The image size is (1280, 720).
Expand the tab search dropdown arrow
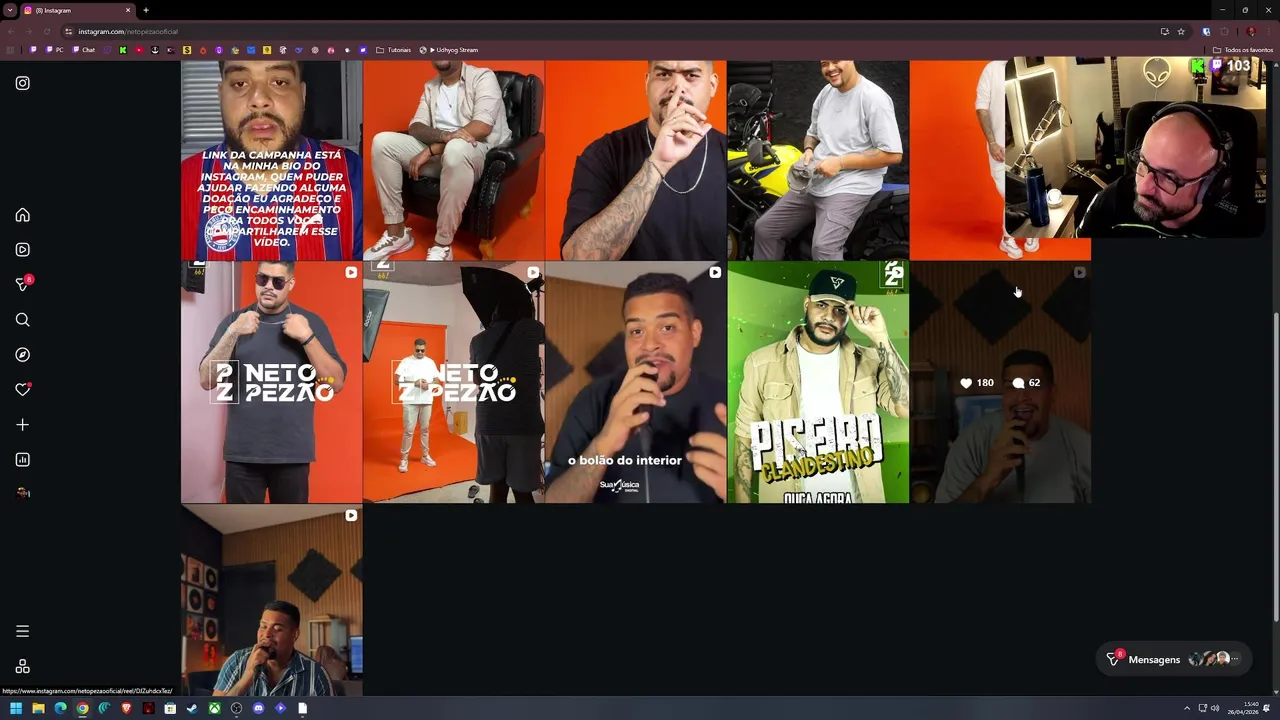9,10
